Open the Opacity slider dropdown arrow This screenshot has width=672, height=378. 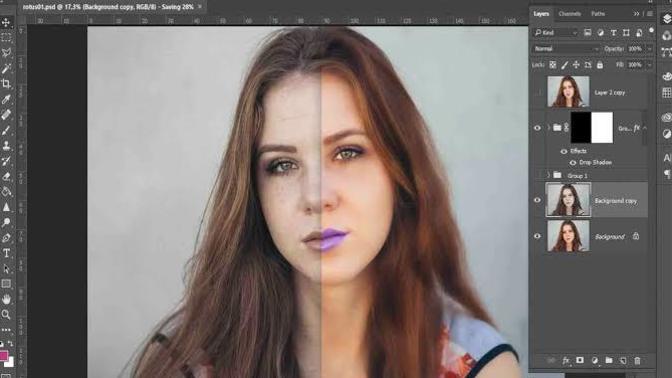[650, 49]
